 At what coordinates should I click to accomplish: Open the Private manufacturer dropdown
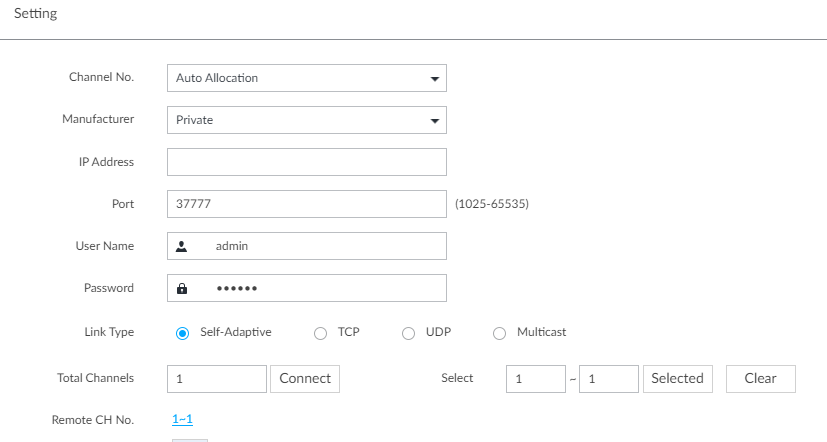coord(307,120)
